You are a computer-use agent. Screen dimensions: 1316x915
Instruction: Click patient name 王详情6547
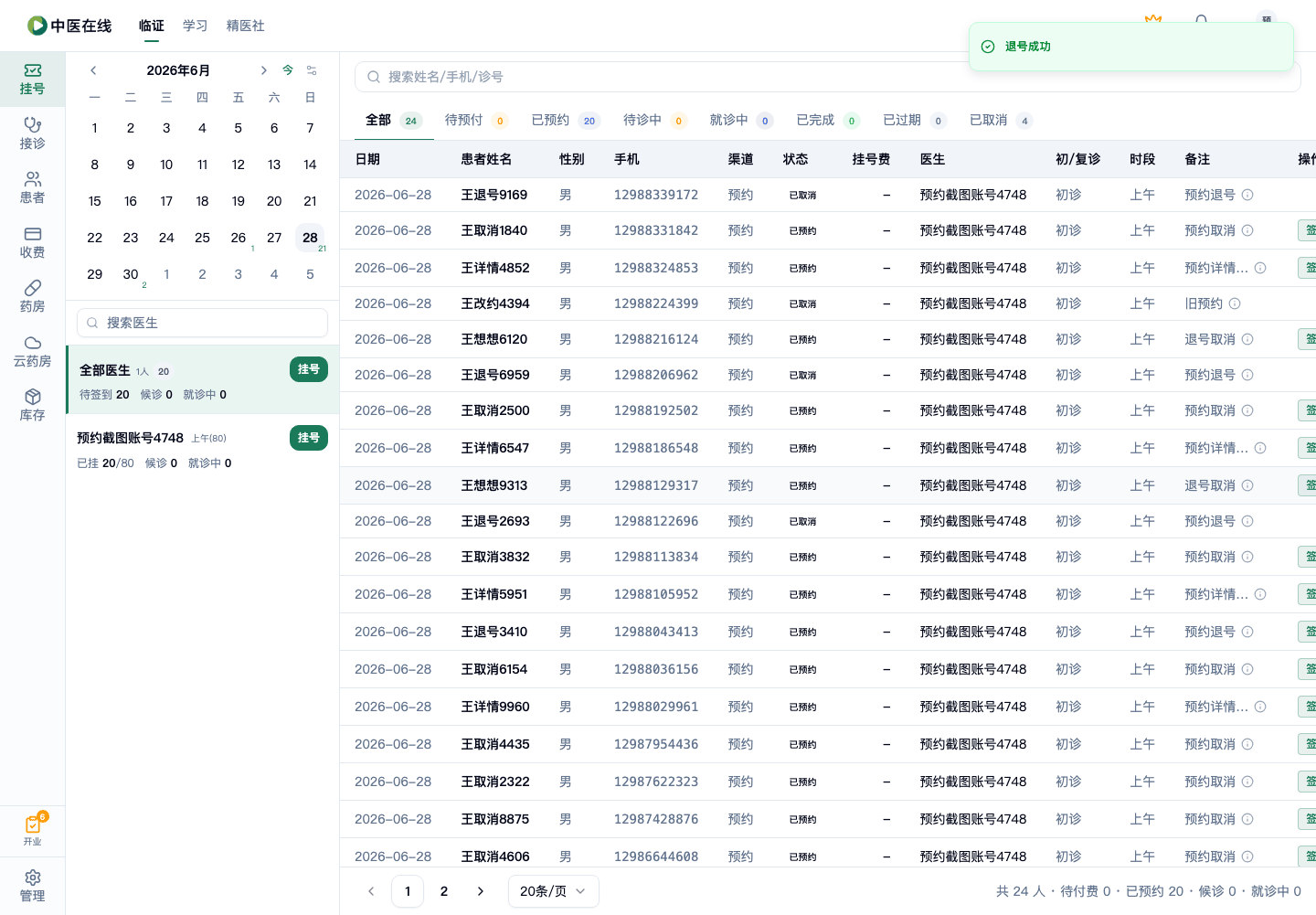(495, 448)
